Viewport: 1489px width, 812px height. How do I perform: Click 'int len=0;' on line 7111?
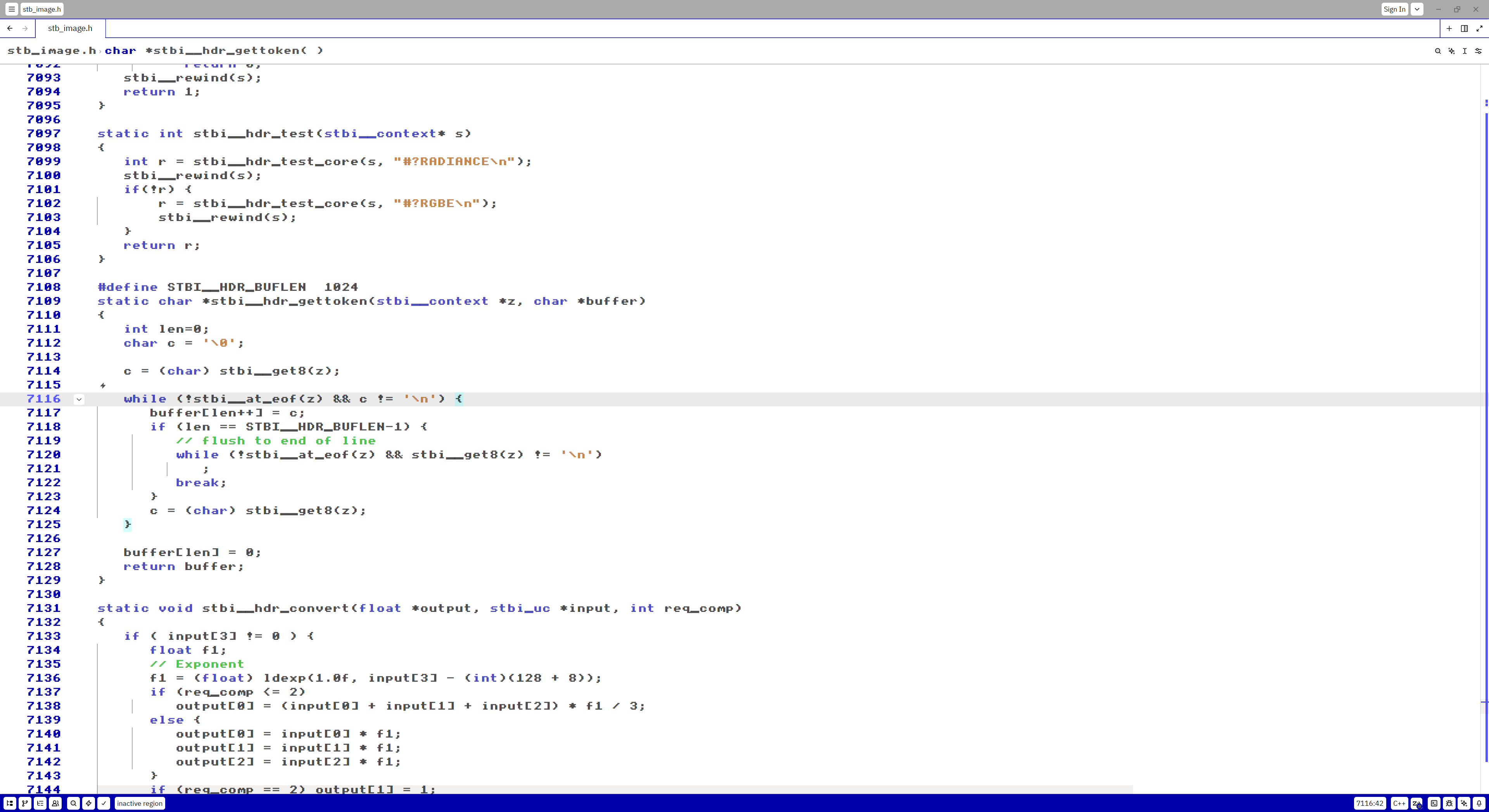[x=166, y=329]
